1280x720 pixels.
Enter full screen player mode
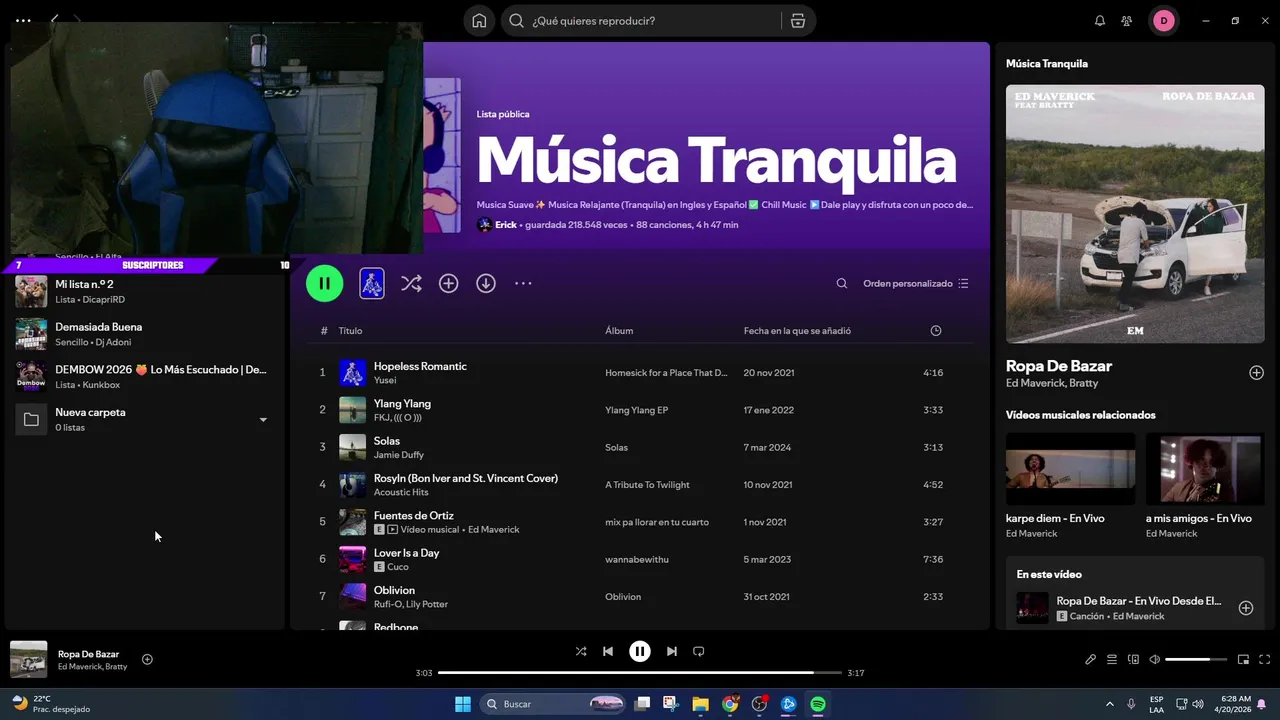pyautogui.click(x=1265, y=659)
